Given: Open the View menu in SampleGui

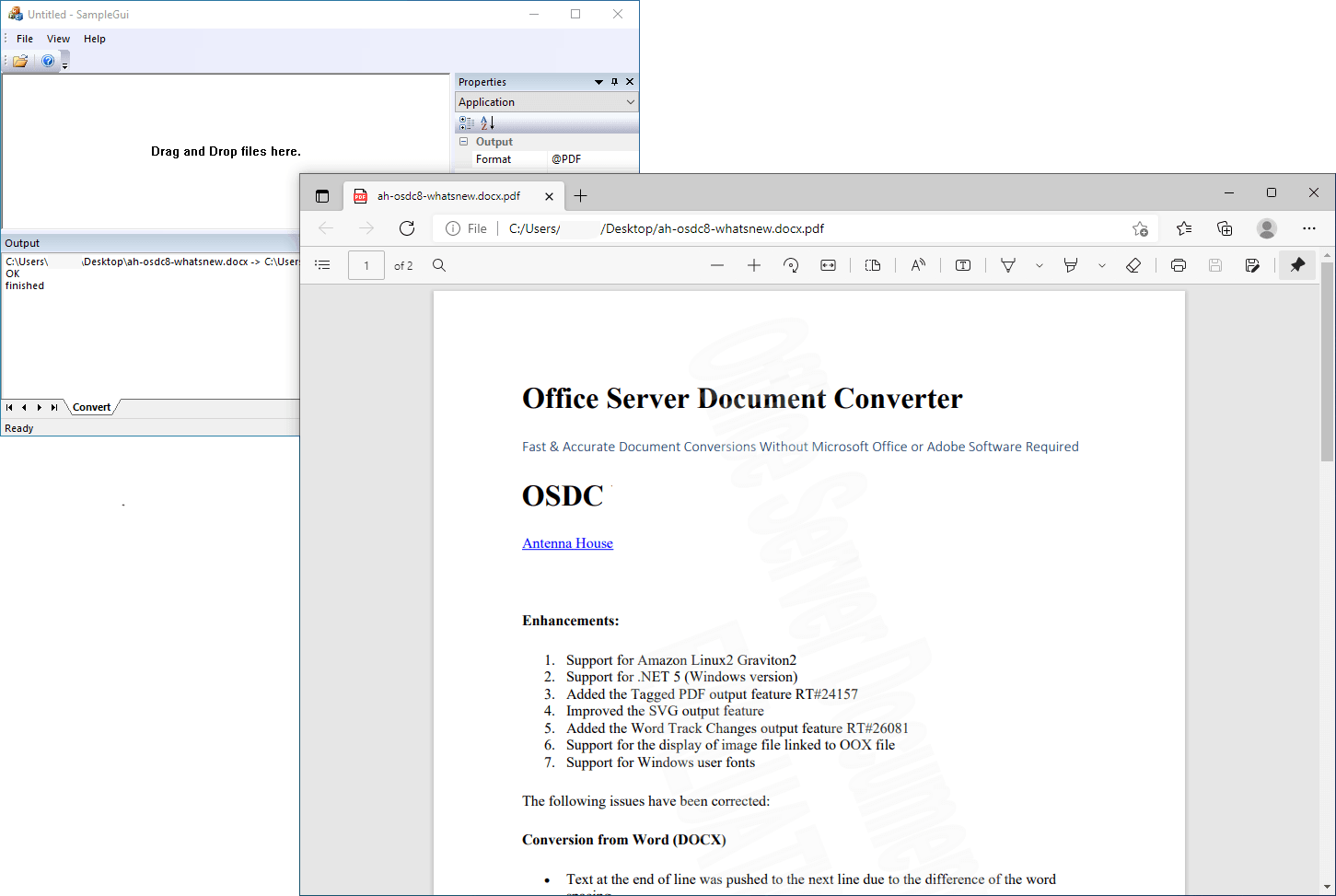Looking at the screenshot, I should pos(58,39).
